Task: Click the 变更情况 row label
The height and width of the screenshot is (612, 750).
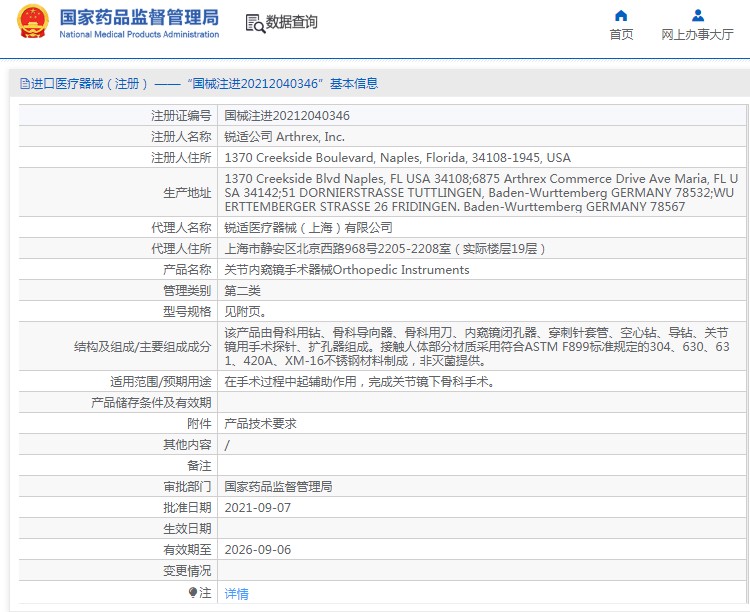Action: pyautogui.click(x=188, y=571)
